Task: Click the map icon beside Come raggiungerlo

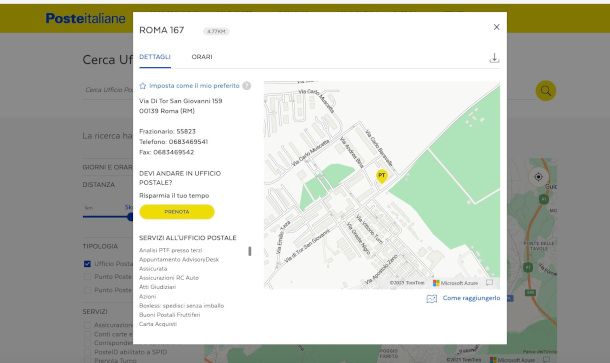Action: [x=432, y=298]
